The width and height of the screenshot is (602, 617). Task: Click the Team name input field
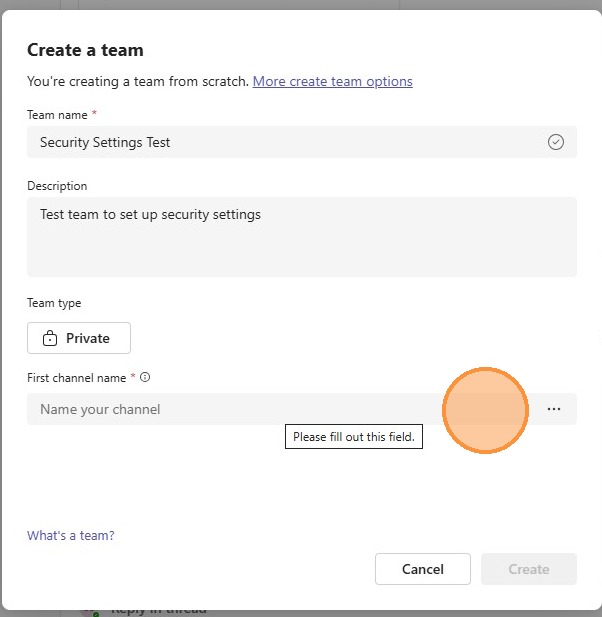click(280, 142)
